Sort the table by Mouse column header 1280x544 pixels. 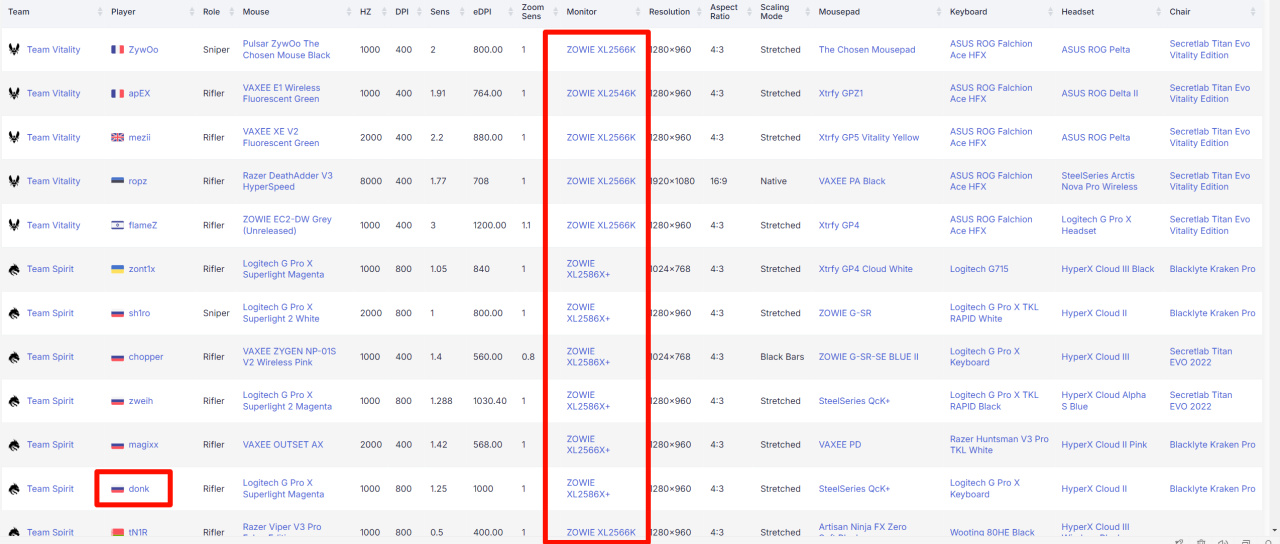pyautogui.click(x=255, y=12)
